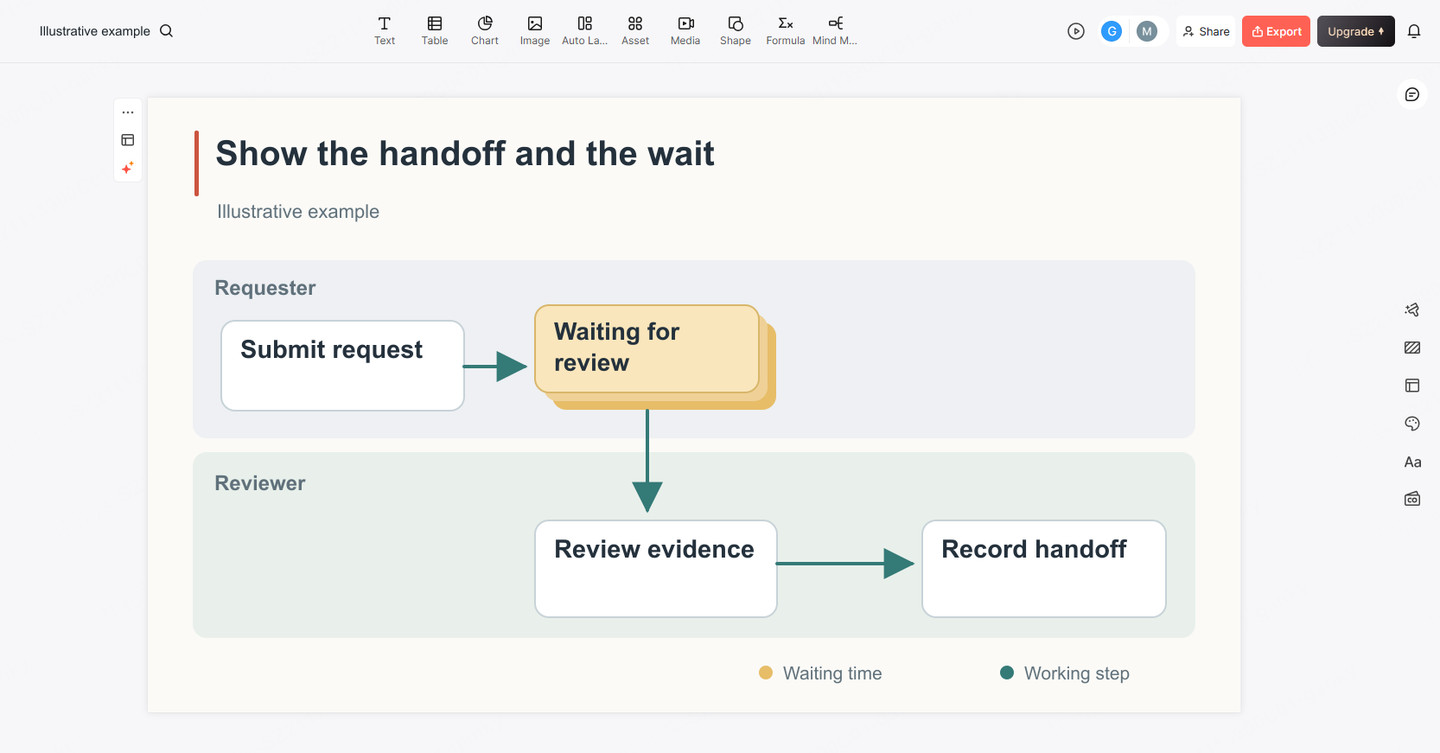
Task: Start presentation with the play icon
Action: 1076,31
